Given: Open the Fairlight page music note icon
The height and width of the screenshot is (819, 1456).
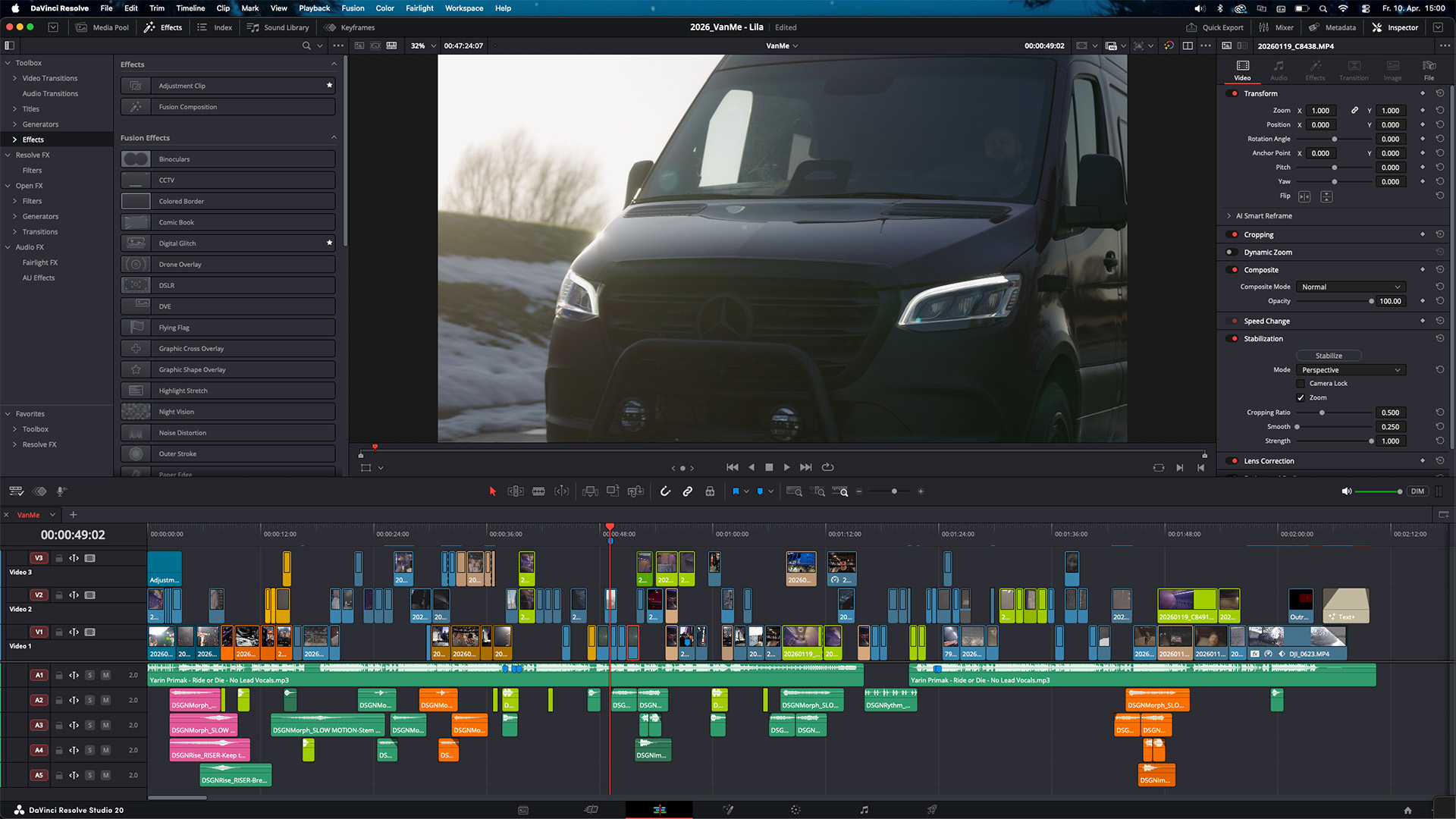Looking at the screenshot, I should pos(864,810).
